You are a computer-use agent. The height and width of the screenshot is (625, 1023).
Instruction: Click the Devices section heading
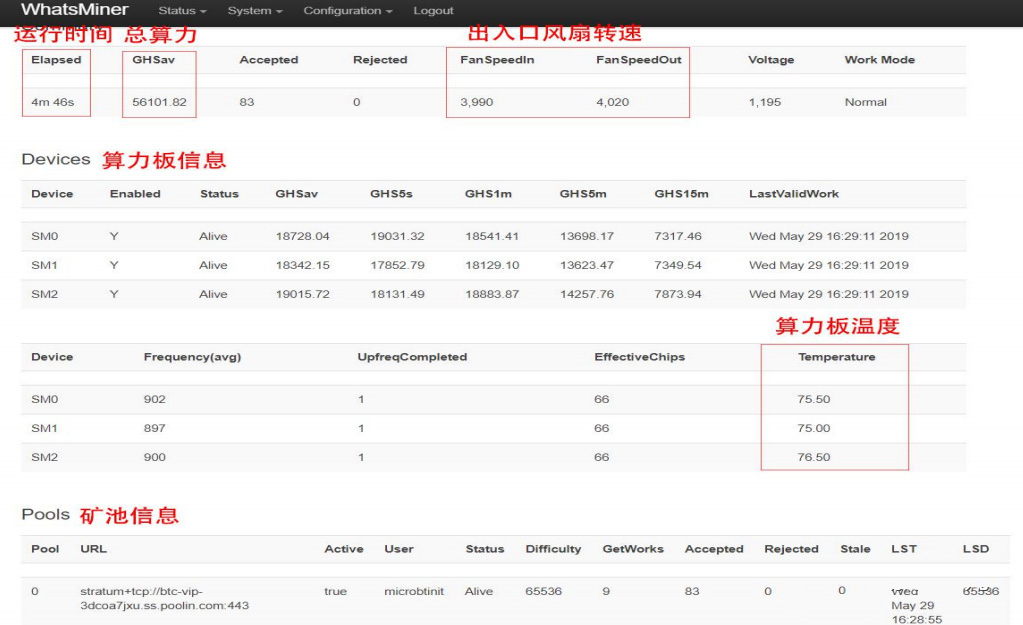(48, 158)
